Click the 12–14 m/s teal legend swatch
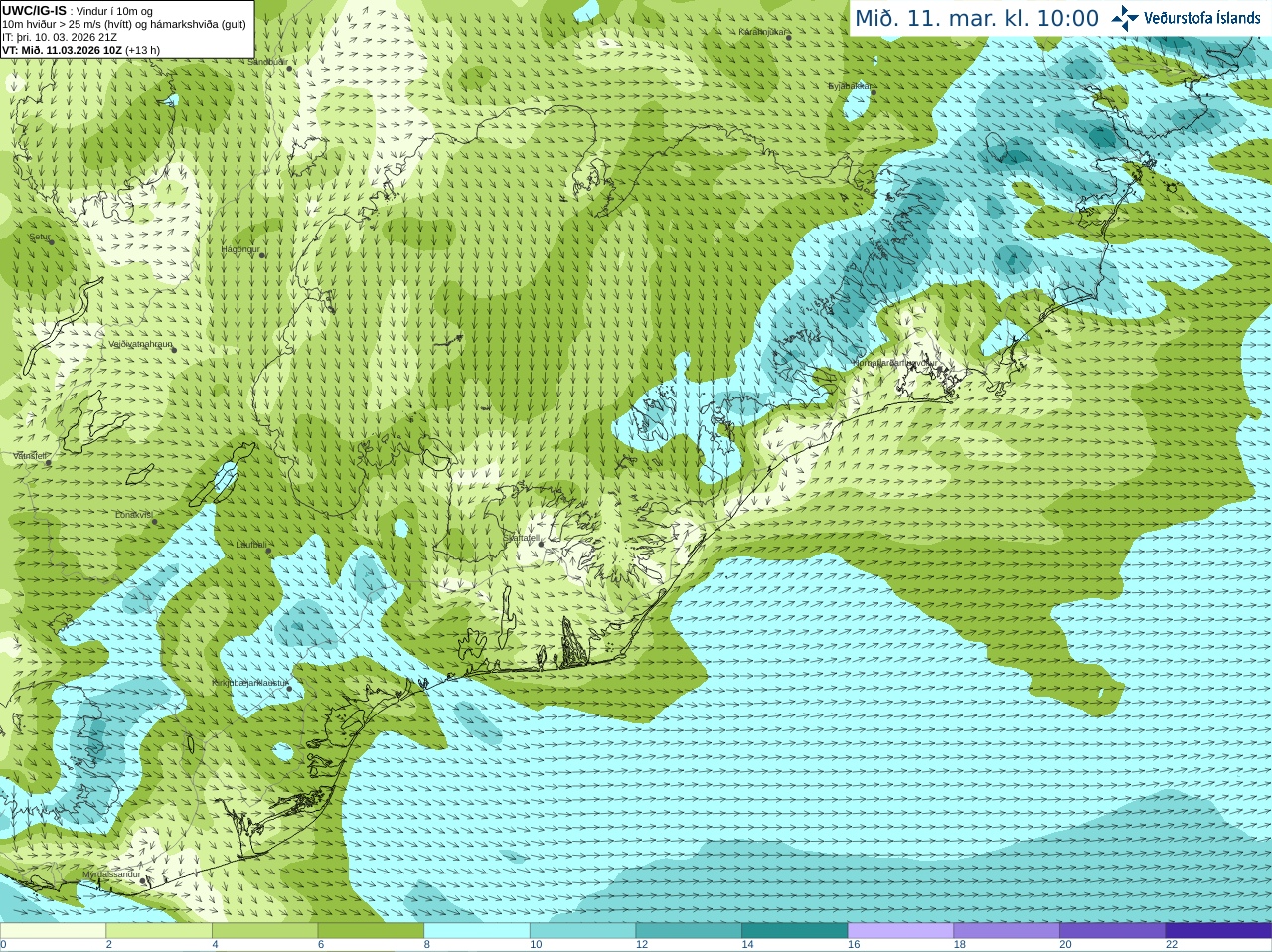Screen dimensions: 1272x952 tap(689, 931)
